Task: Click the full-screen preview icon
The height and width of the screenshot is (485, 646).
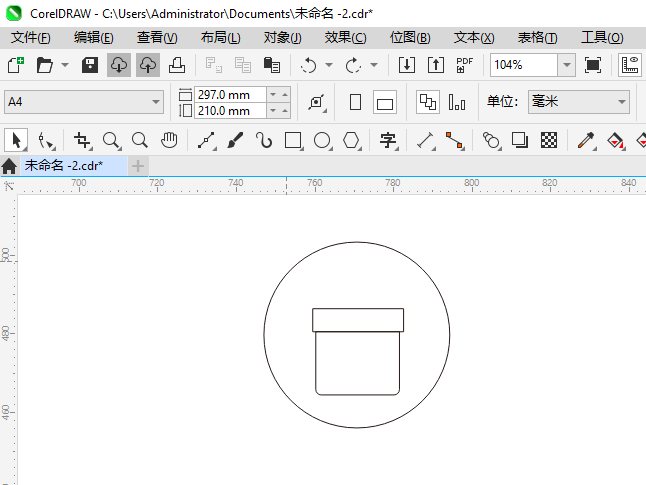Action: (x=592, y=65)
